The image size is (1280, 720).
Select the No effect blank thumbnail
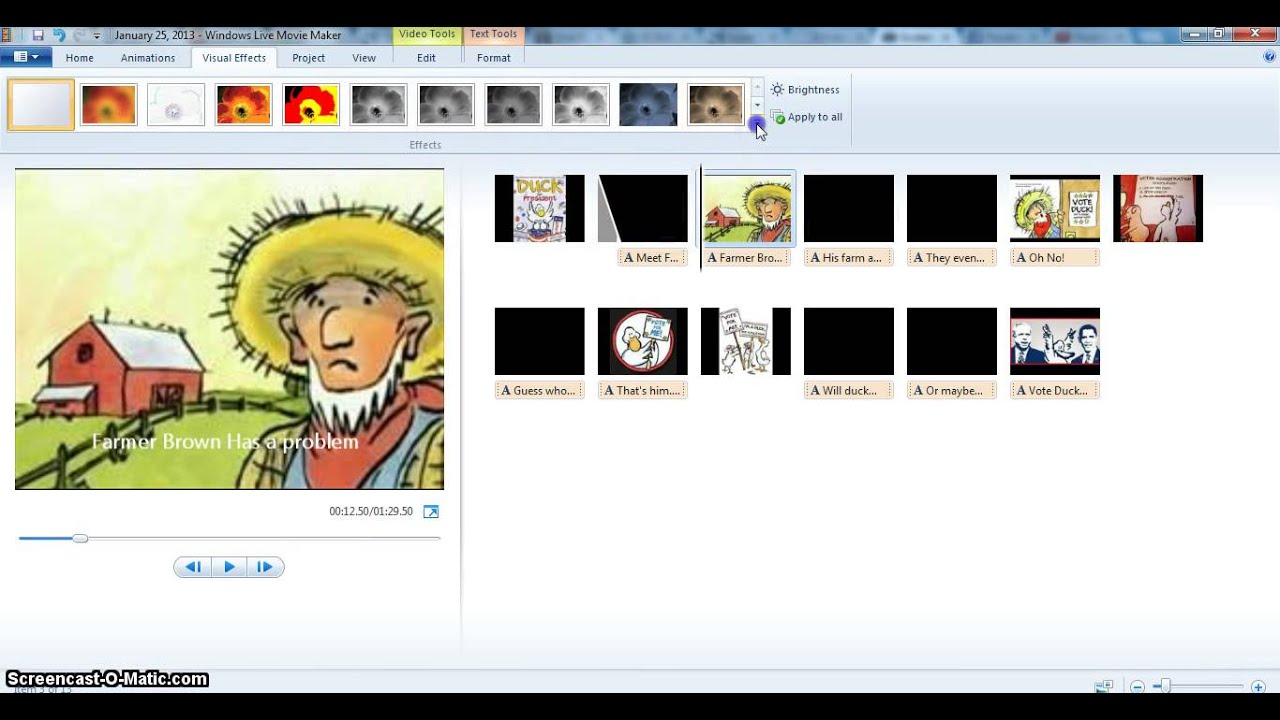coord(41,105)
